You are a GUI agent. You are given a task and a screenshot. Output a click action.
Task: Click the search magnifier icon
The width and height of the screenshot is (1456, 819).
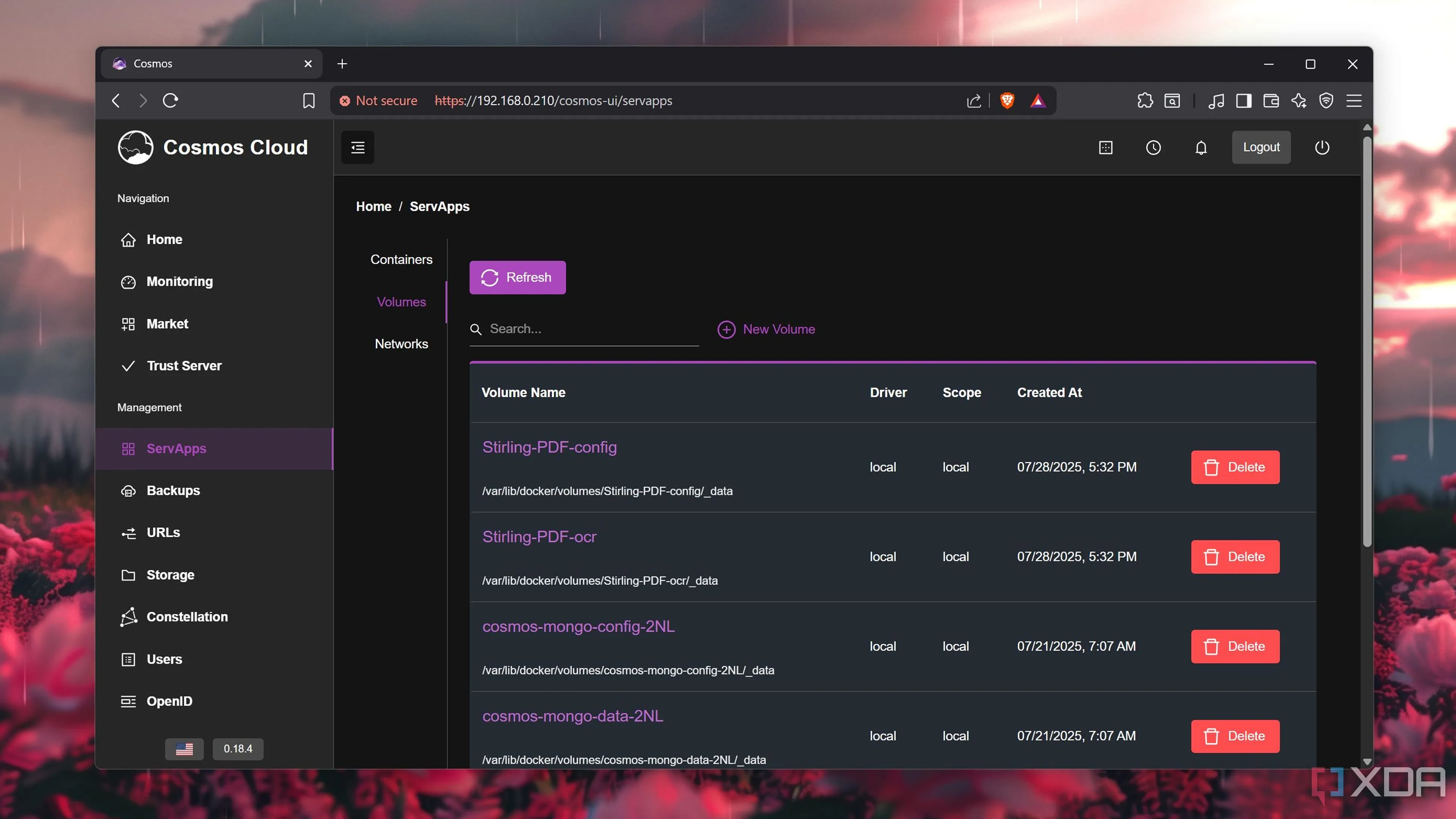(476, 329)
